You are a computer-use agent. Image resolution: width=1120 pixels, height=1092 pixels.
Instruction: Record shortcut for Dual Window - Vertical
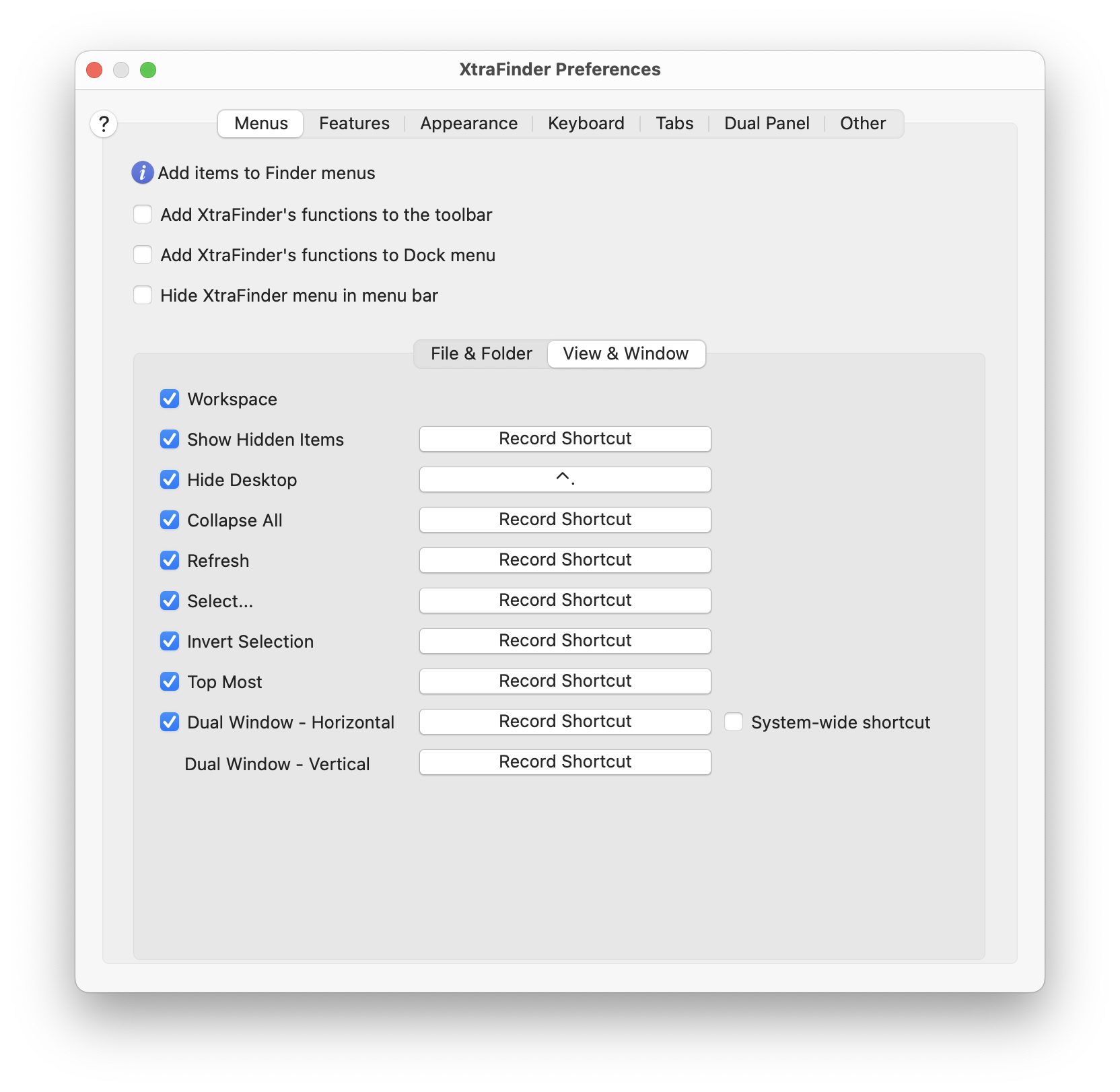tap(565, 762)
